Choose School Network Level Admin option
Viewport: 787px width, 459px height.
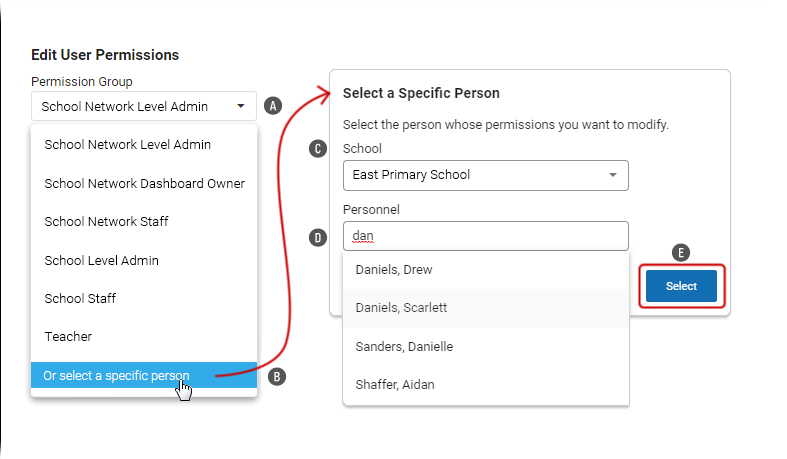[x=144, y=144]
